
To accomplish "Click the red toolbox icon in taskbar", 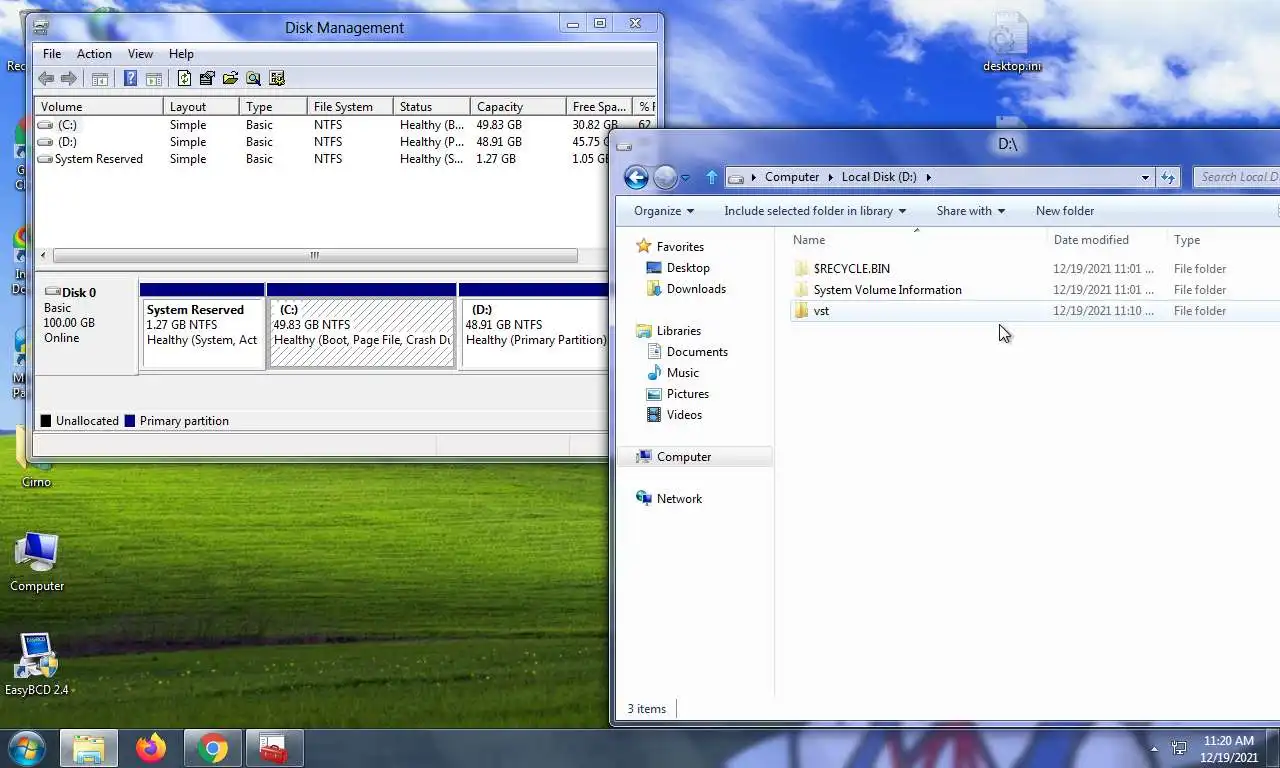I will [x=274, y=748].
